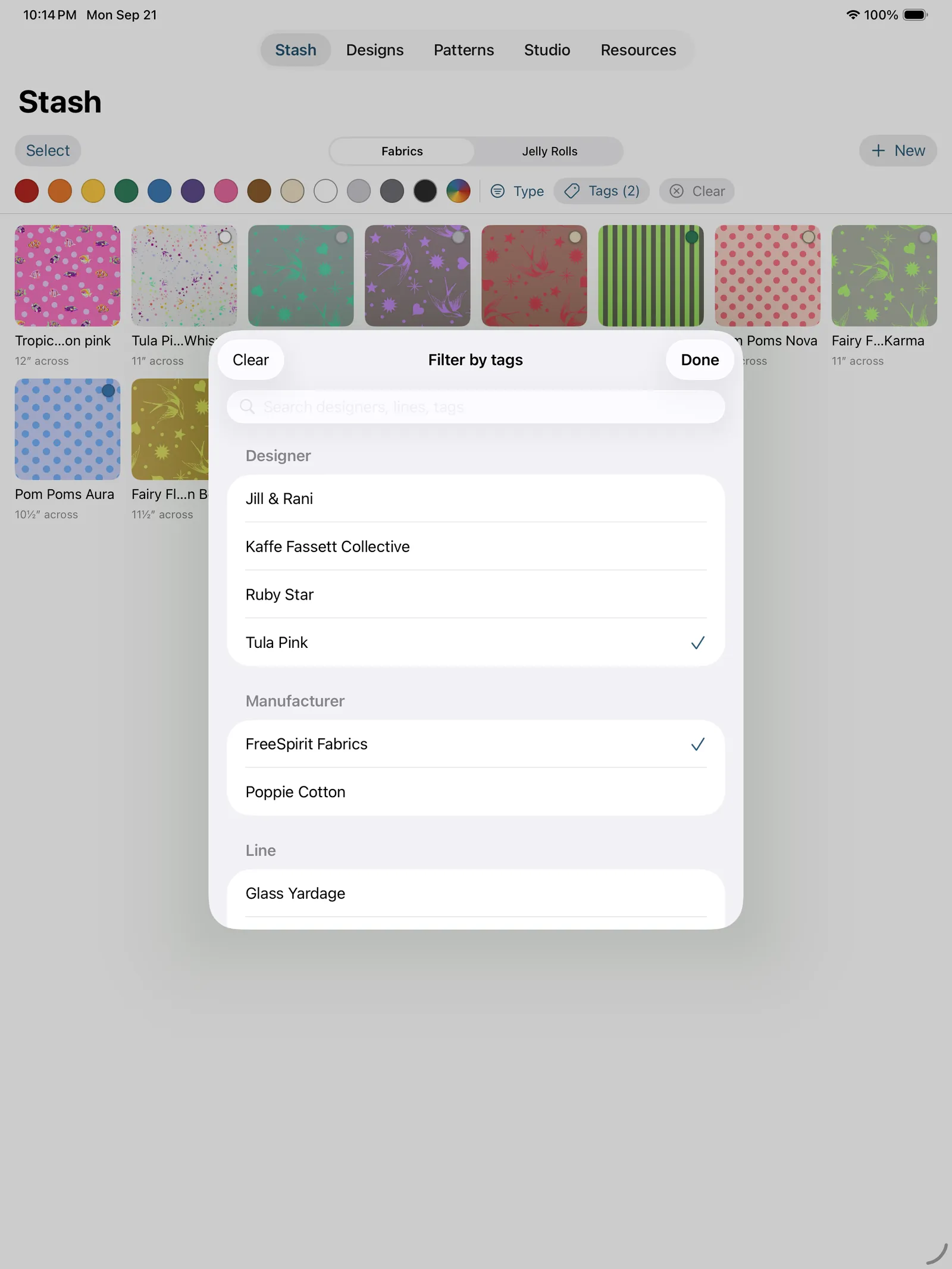Select the blue color filter swatch
Screen dimensions: 952x1269
click(x=159, y=191)
